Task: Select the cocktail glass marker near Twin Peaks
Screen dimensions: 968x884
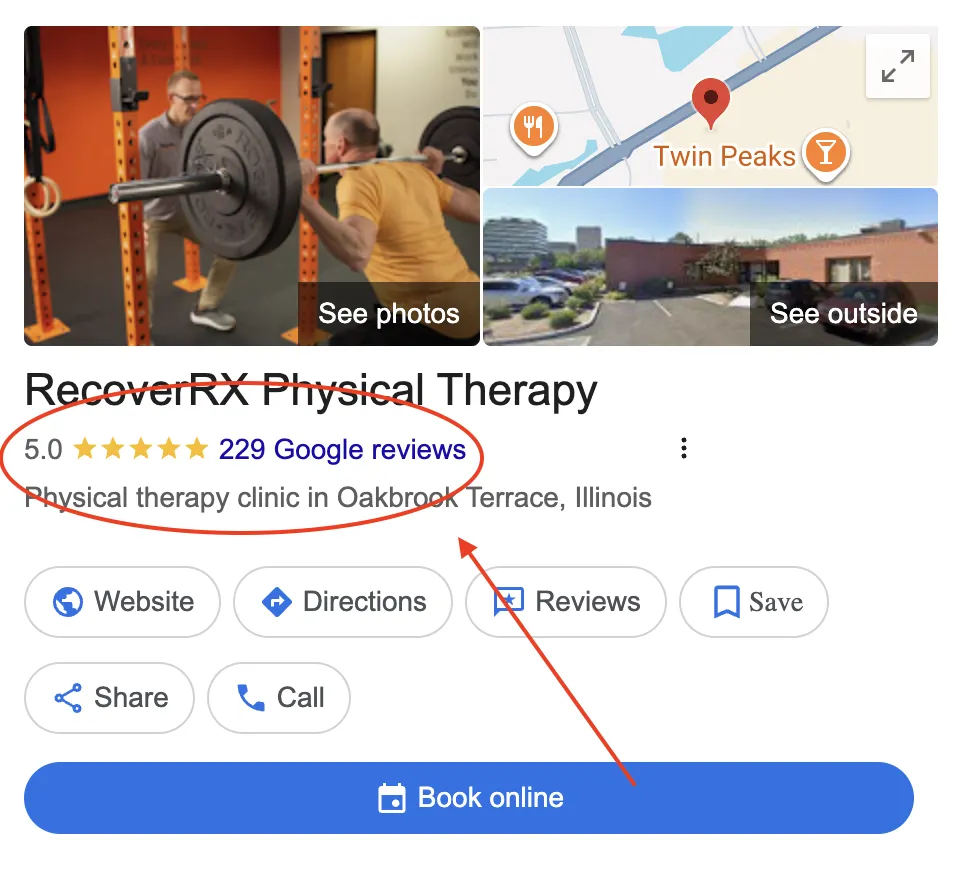Action: pyautogui.click(x=826, y=154)
